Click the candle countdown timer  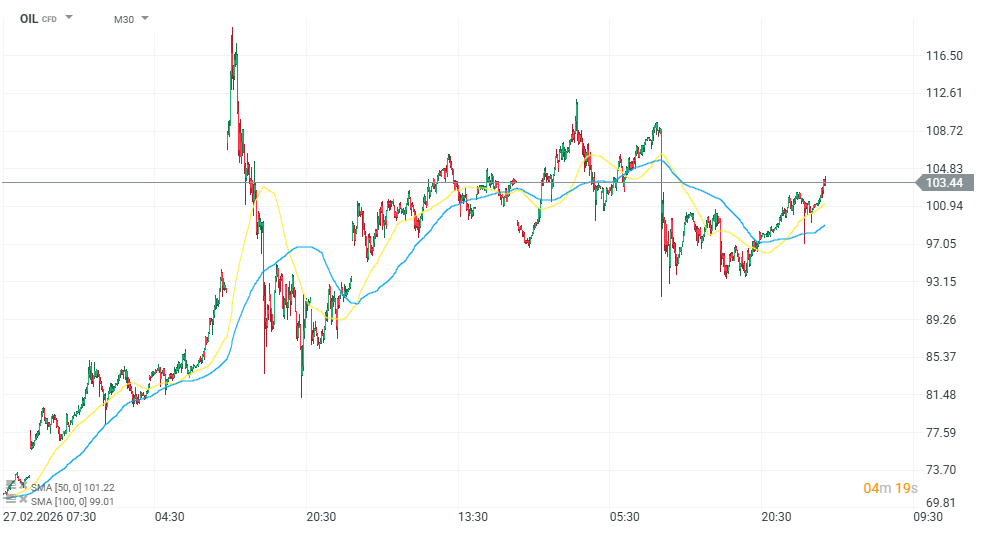tap(890, 488)
